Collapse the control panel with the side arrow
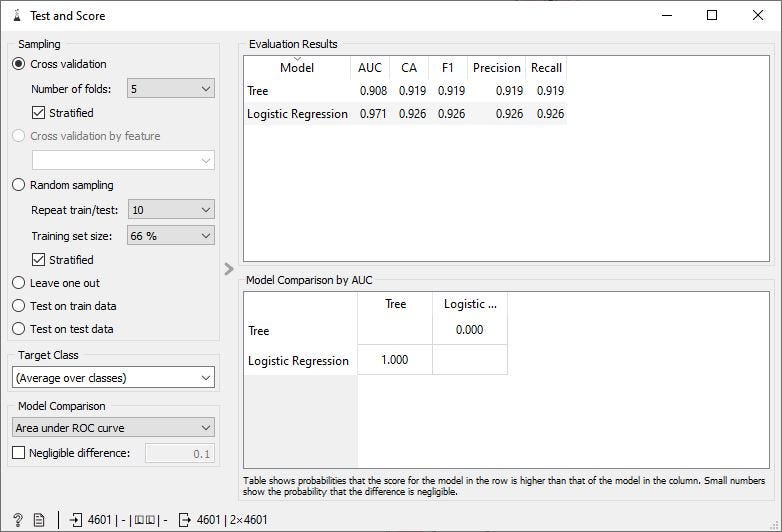The width and height of the screenshot is (782, 532). click(x=229, y=269)
